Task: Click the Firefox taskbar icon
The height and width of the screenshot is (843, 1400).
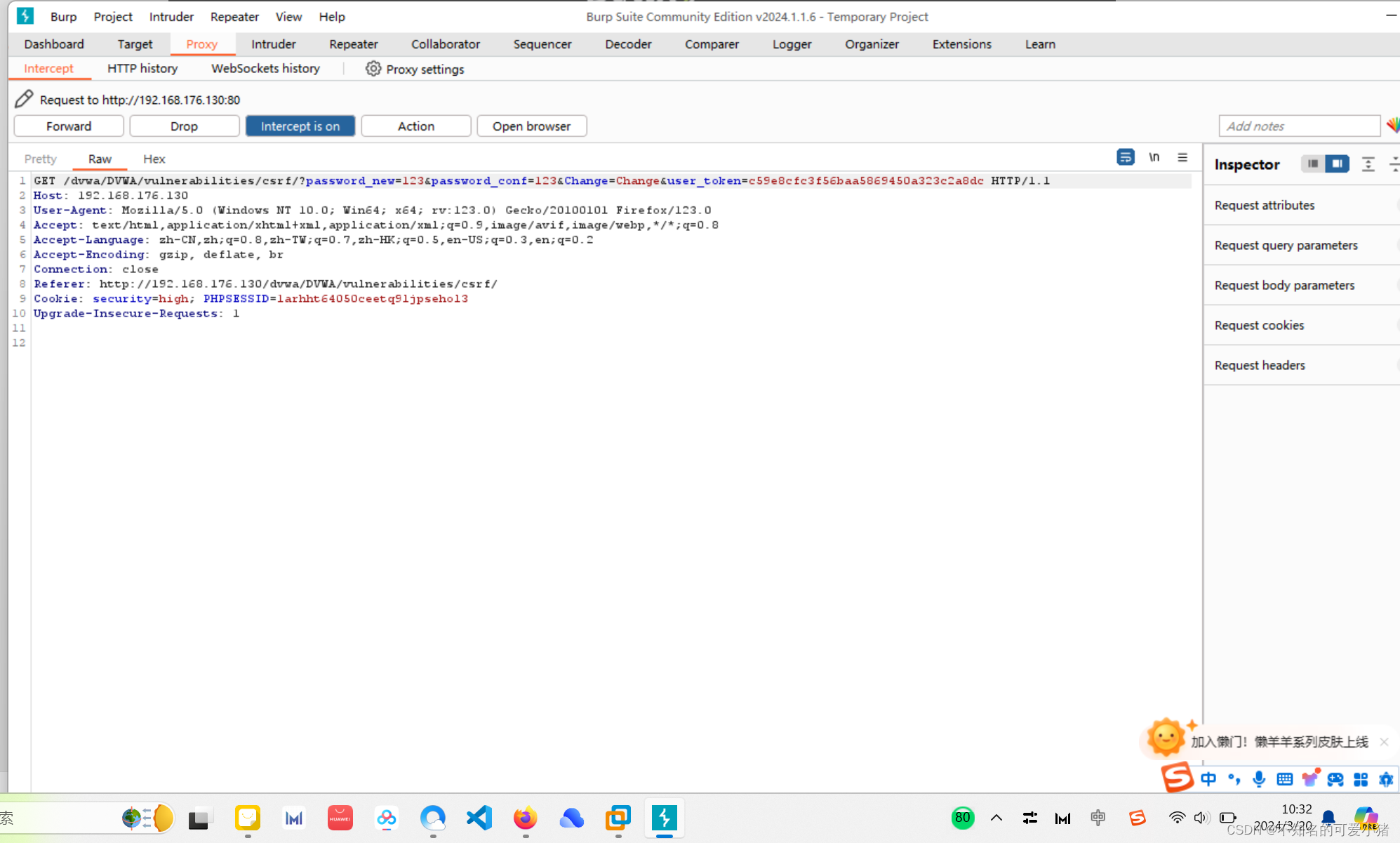Action: point(525,818)
